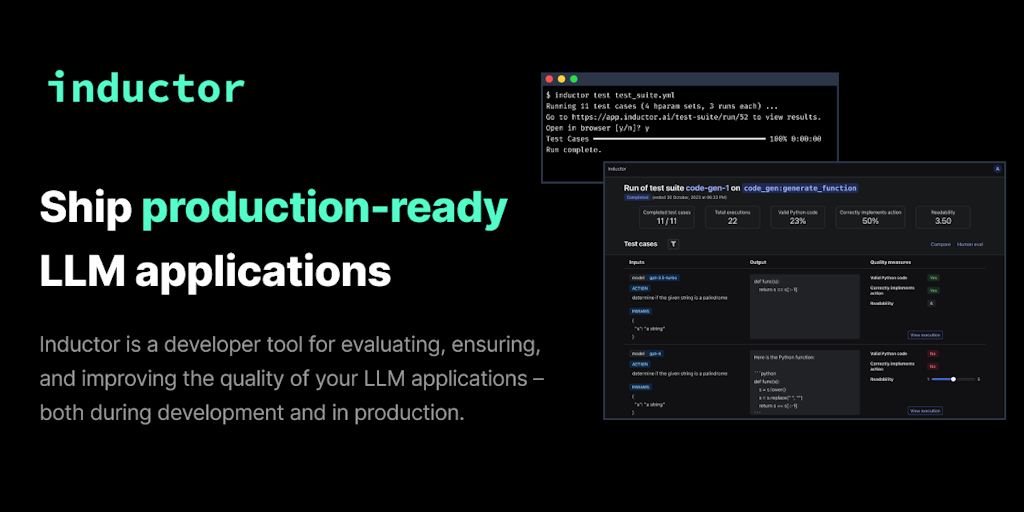Maximize the terminal using the green button
The image size is (1024, 512).
[x=574, y=79]
